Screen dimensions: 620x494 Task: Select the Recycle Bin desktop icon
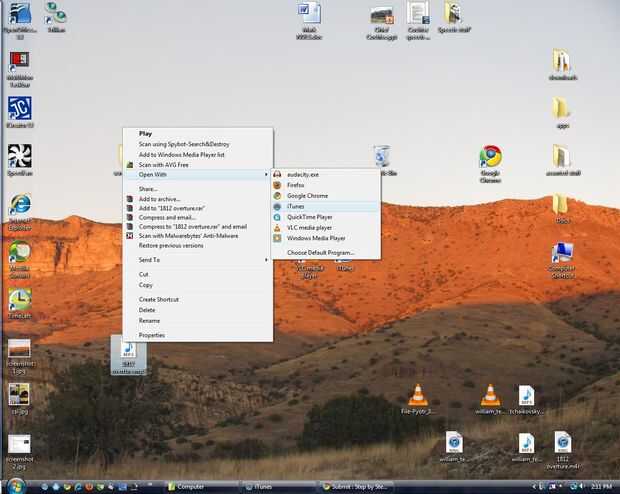click(x=382, y=156)
